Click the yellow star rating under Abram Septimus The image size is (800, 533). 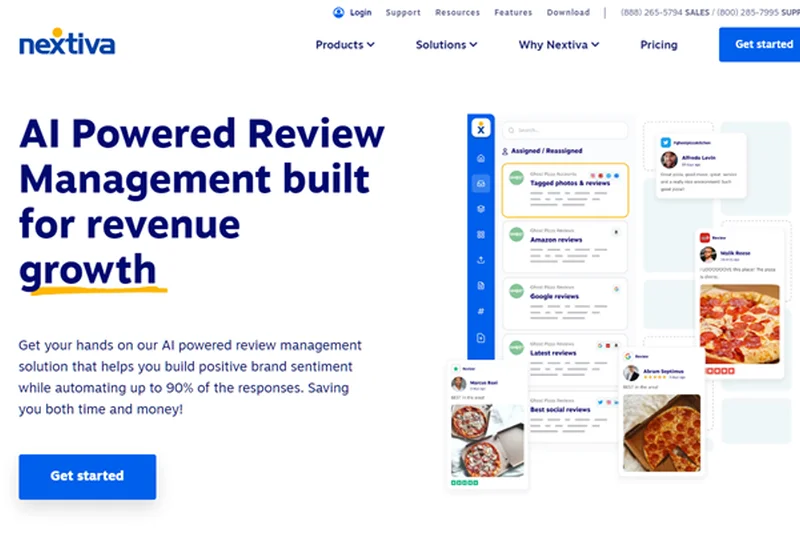coord(655,377)
